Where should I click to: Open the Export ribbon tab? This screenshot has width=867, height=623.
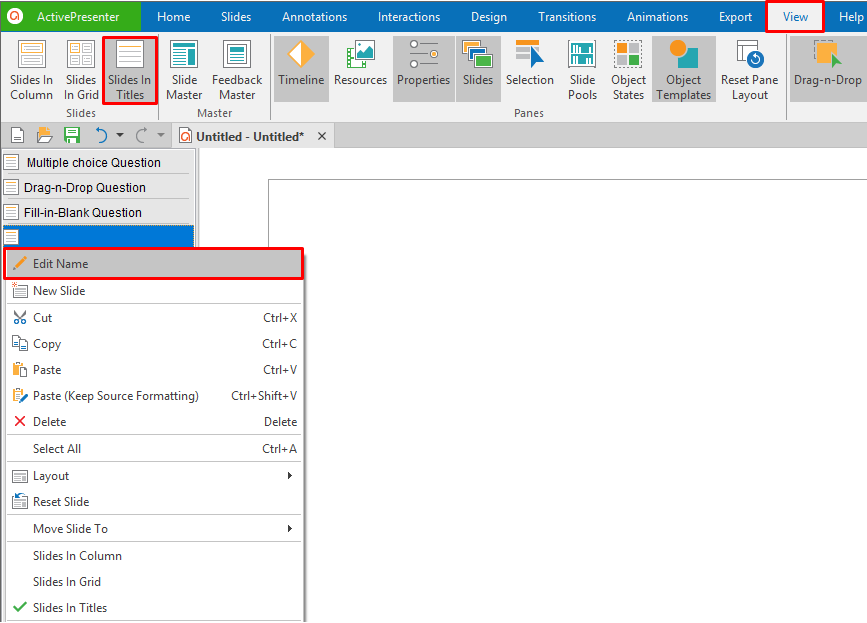[x=735, y=17]
